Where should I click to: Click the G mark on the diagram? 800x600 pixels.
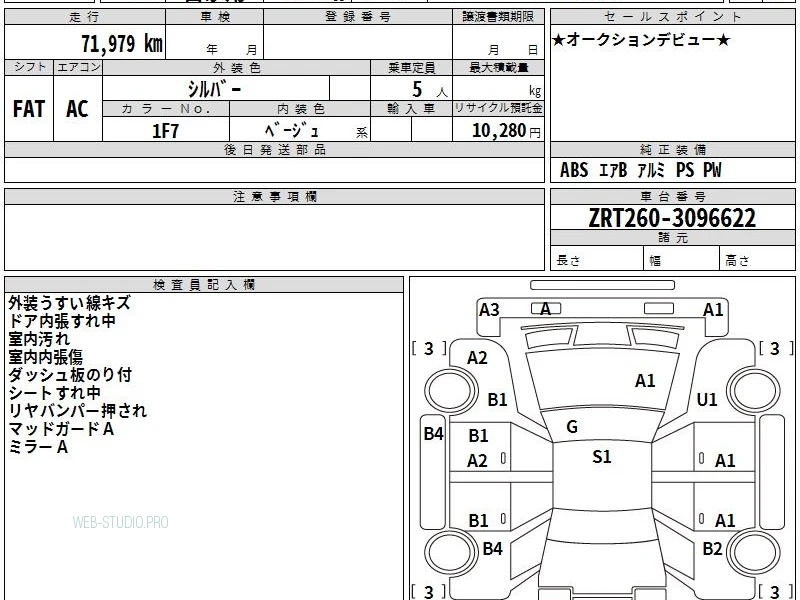(x=572, y=427)
